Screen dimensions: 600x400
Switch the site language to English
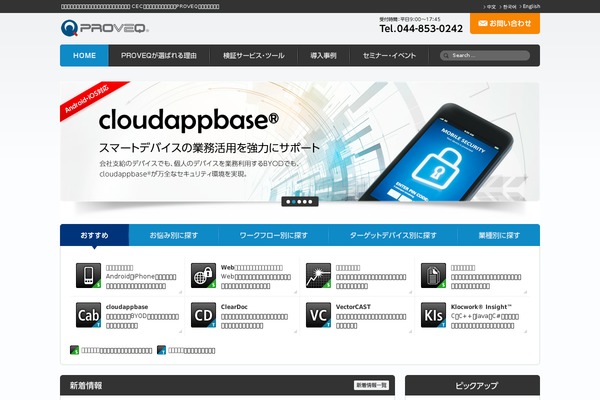coord(531,7)
